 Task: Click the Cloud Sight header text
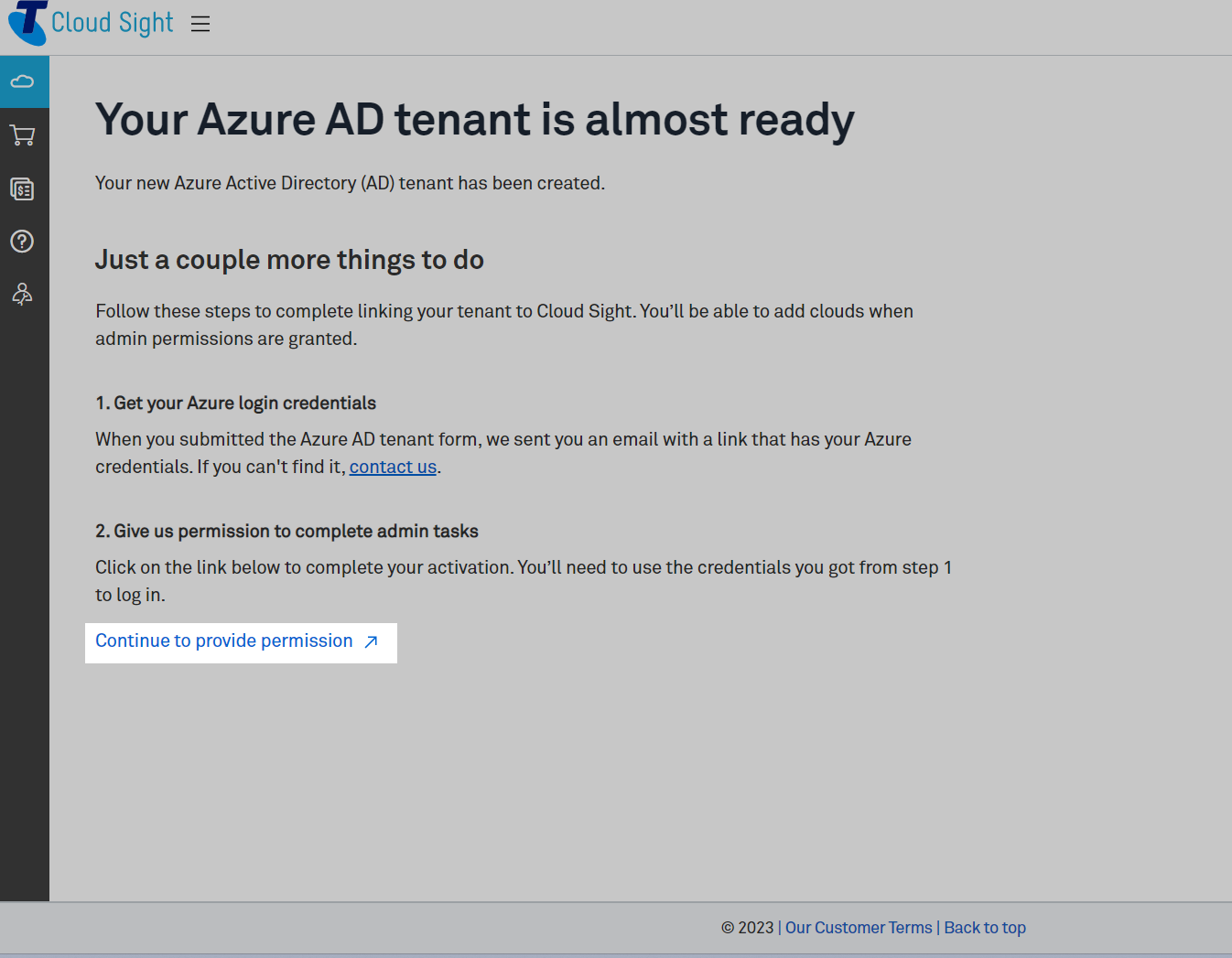pyautogui.click(x=112, y=23)
